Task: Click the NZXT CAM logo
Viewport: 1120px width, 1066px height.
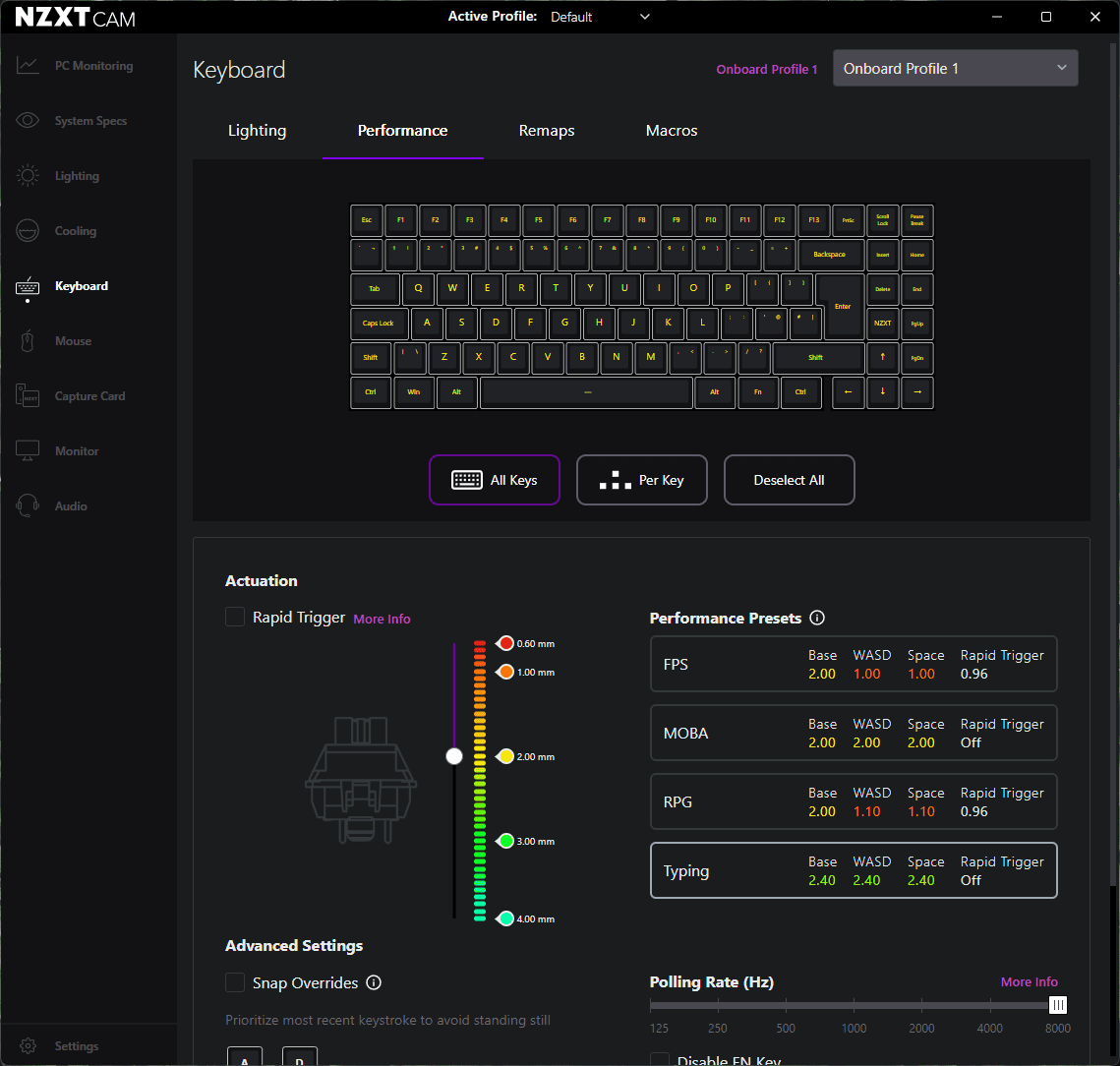Action: [75, 17]
